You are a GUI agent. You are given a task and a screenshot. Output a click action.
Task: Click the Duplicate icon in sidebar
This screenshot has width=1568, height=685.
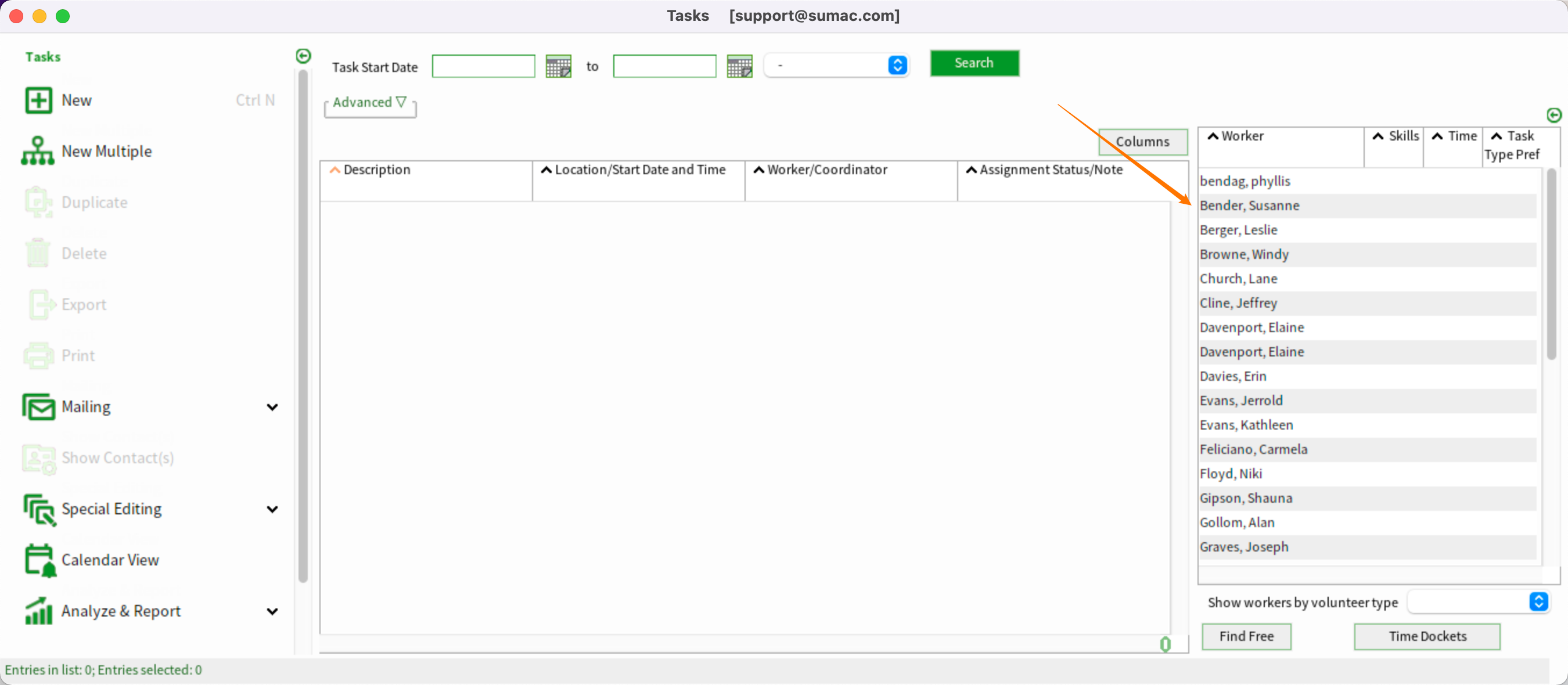[x=38, y=202]
